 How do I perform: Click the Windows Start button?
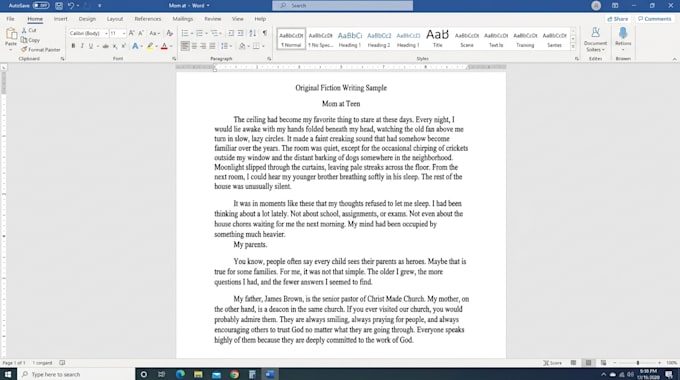tap(8, 374)
